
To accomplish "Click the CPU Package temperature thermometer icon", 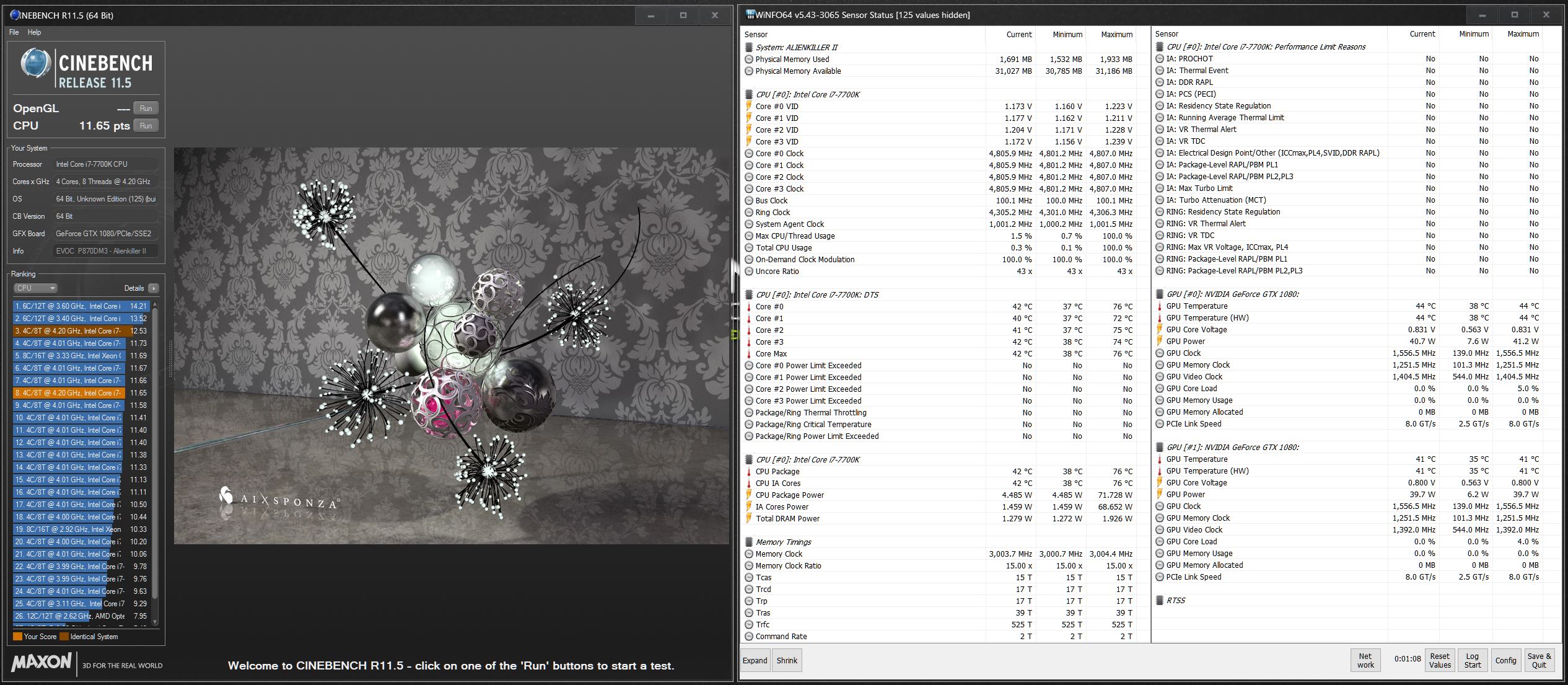I will 748,471.
